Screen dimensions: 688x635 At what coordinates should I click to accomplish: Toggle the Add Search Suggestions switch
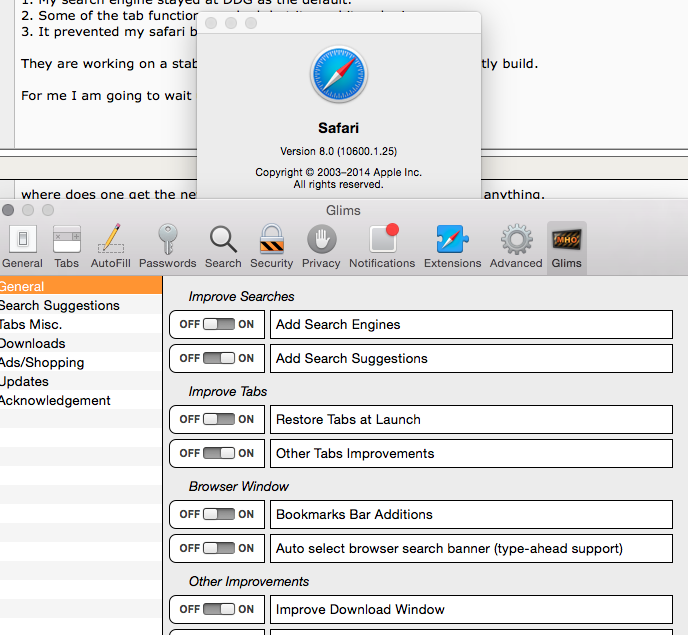(x=219, y=358)
